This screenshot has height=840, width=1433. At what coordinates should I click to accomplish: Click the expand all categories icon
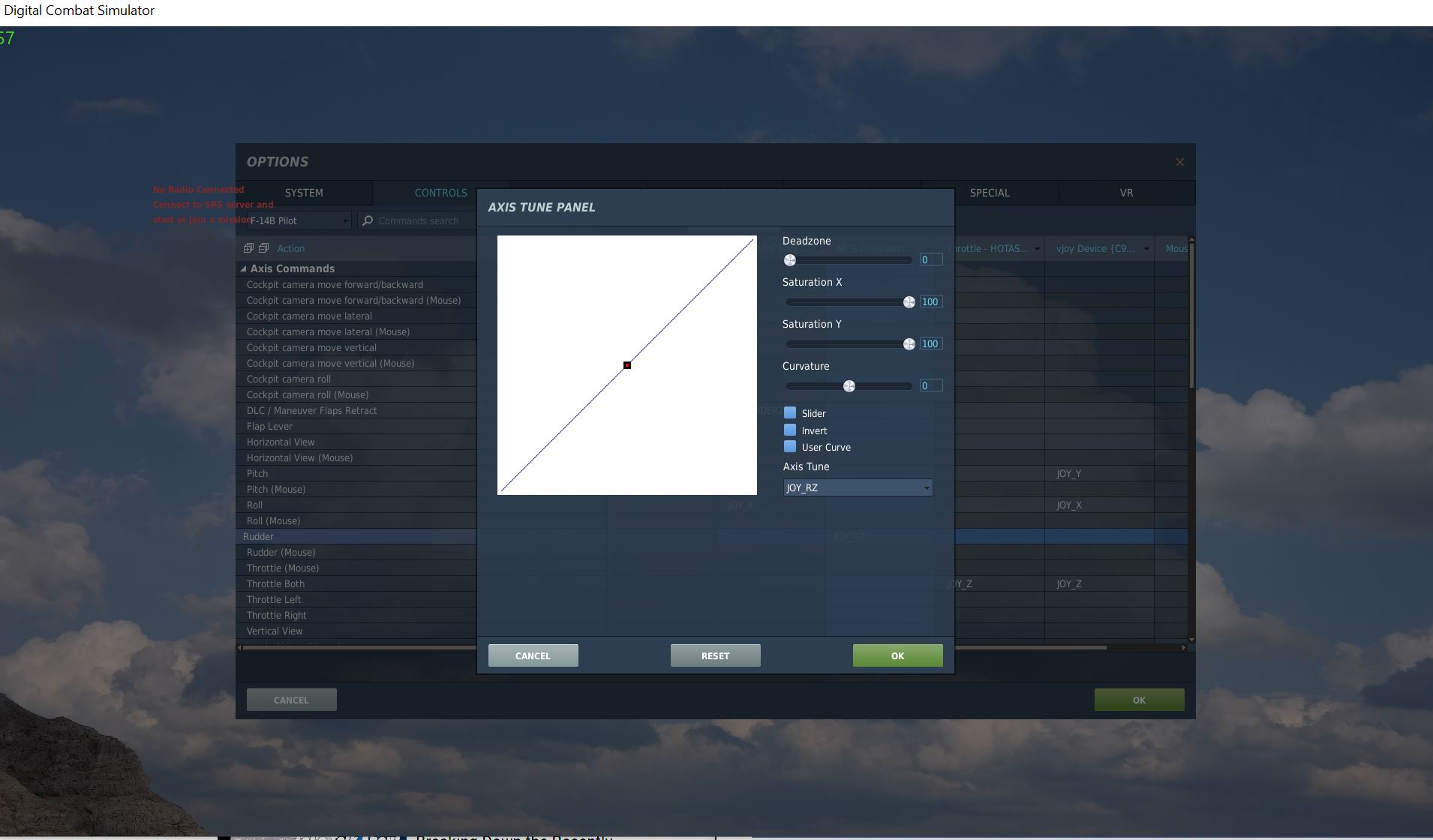(248, 248)
